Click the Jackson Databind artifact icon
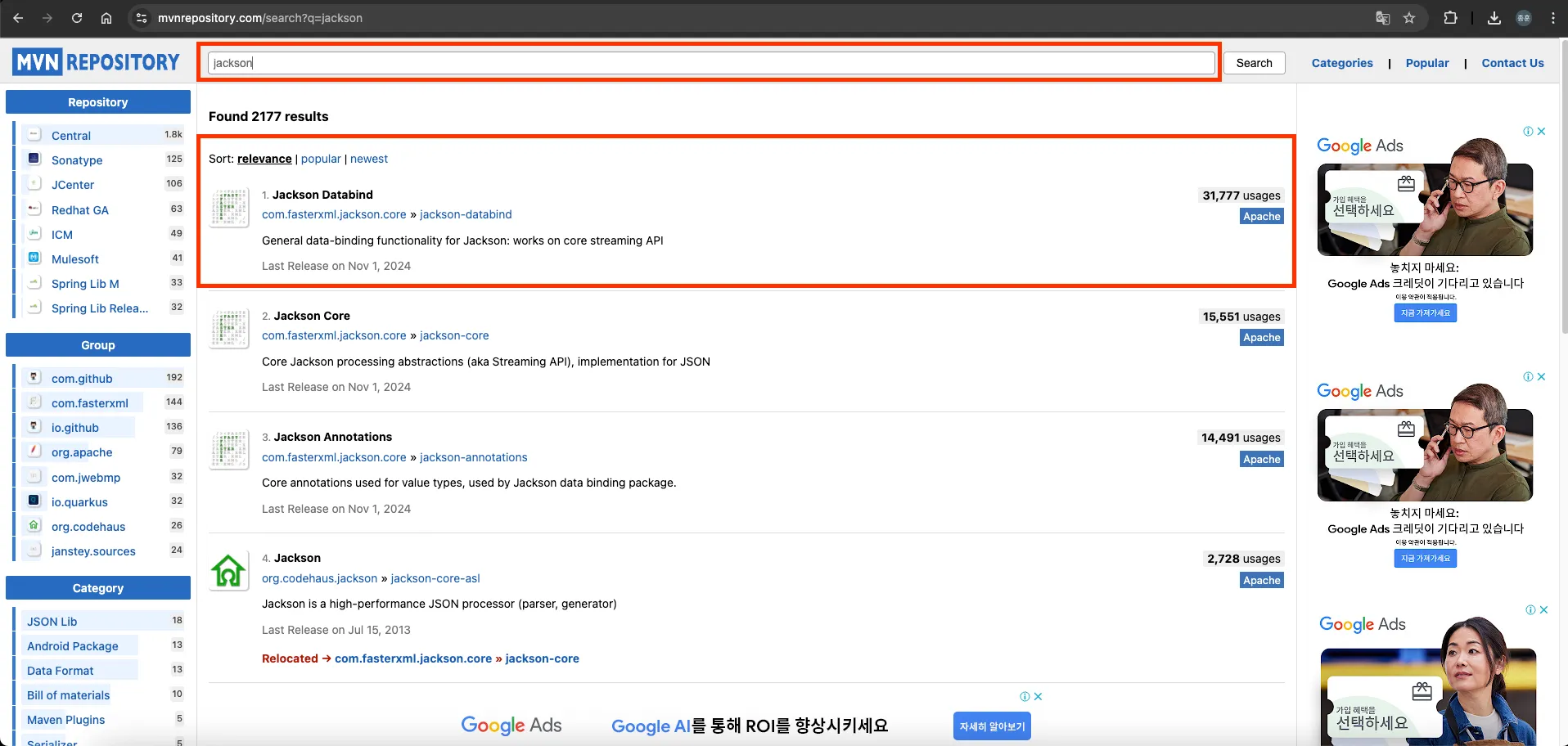 [229, 208]
